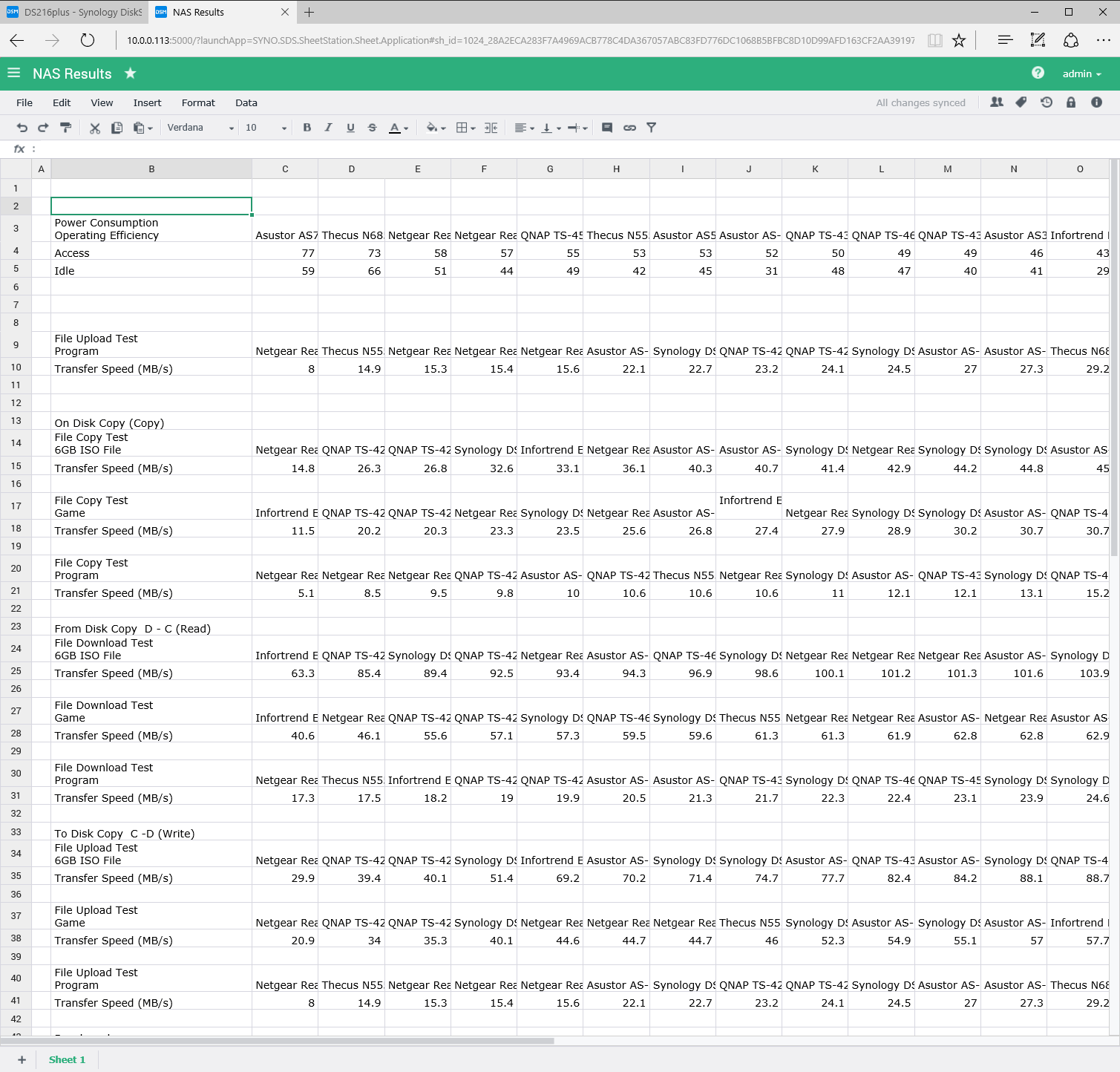Open browser web note tool
Viewport: 1120px width, 1072px height.
coord(1038,40)
